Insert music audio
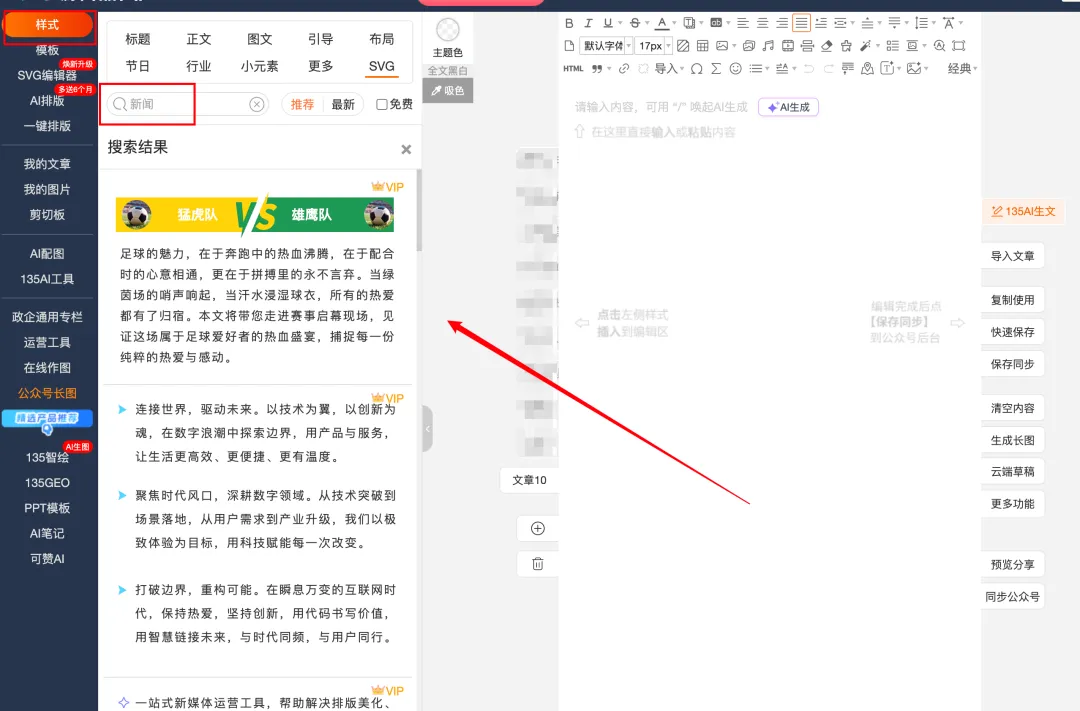1080x711 pixels. coord(769,46)
